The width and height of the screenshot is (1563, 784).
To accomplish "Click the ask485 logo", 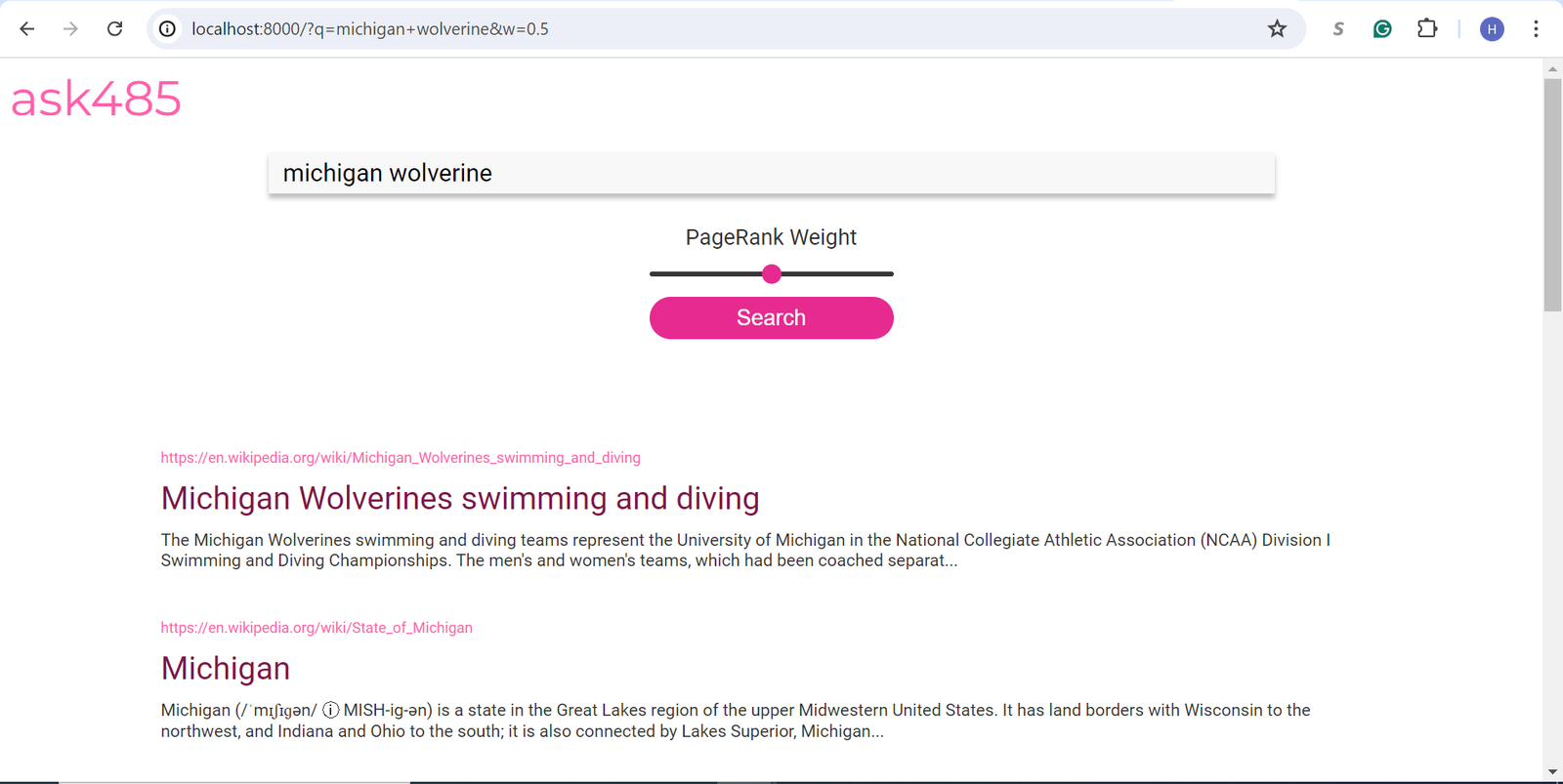I will (96, 99).
